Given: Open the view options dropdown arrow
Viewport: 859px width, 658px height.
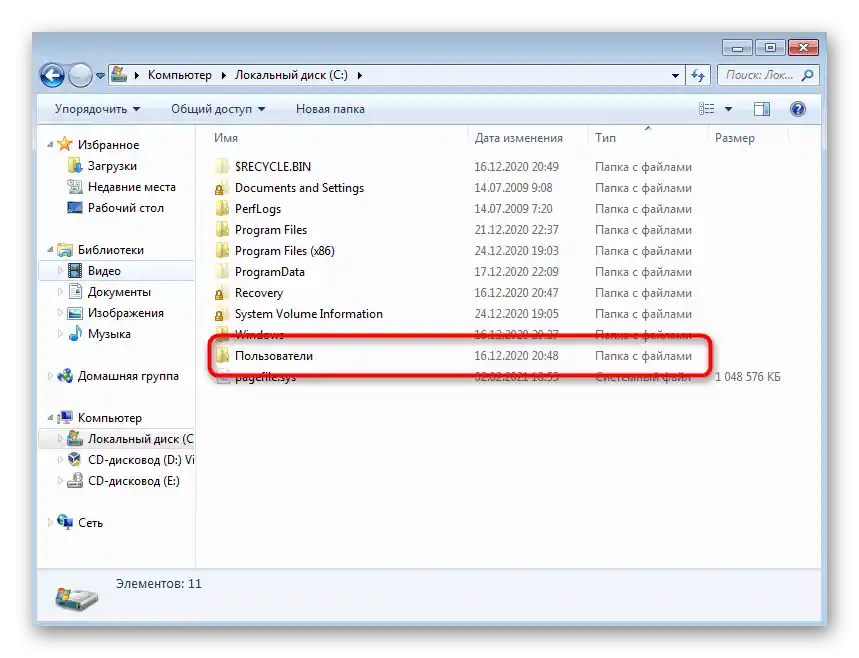Looking at the screenshot, I should 729,109.
